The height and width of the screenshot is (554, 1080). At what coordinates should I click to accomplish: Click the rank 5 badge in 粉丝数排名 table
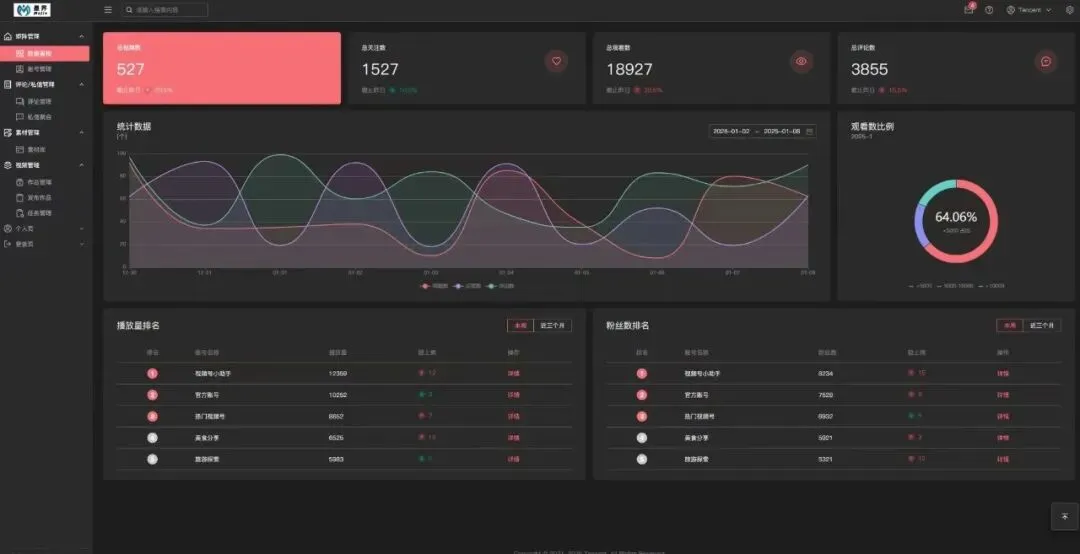click(642, 459)
